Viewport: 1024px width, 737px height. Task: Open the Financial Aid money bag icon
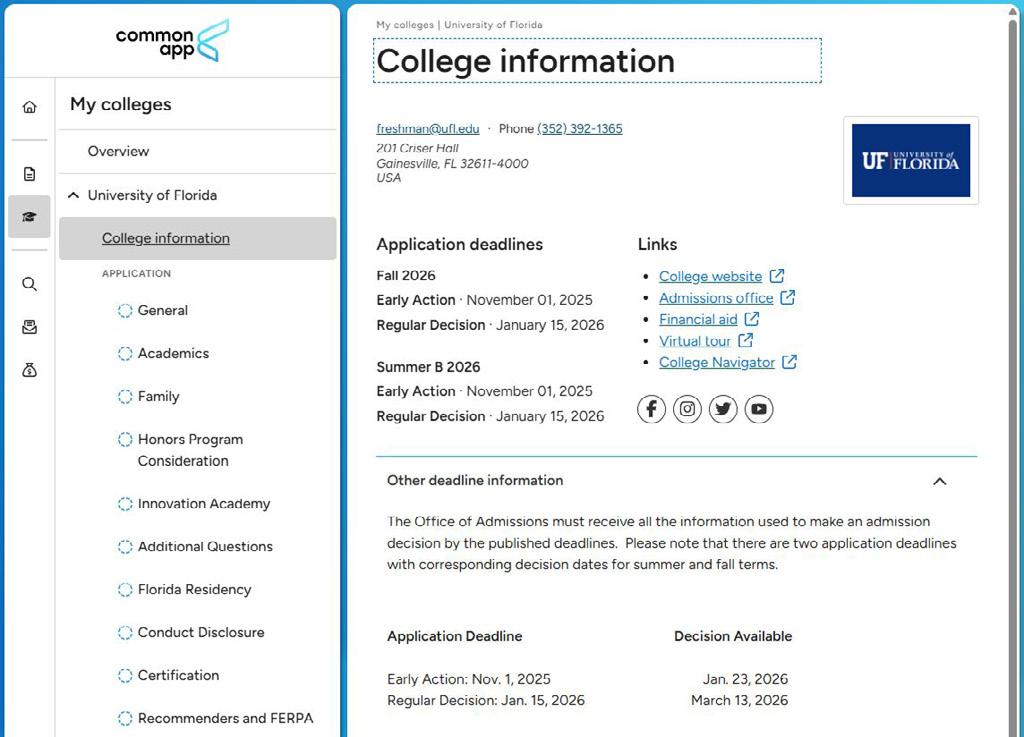[29, 370]
